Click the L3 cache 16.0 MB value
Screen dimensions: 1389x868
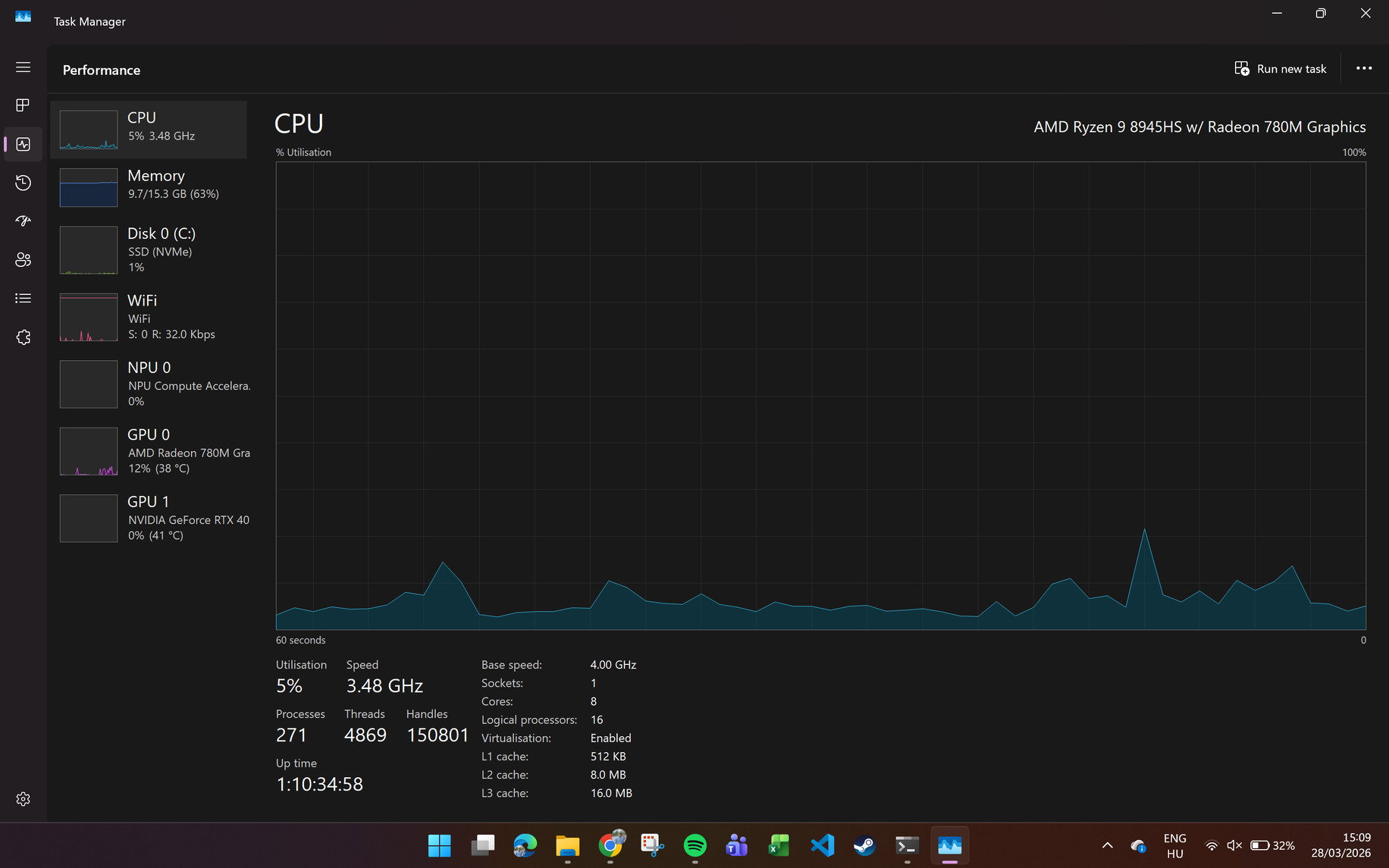click(x=611, y=793)
